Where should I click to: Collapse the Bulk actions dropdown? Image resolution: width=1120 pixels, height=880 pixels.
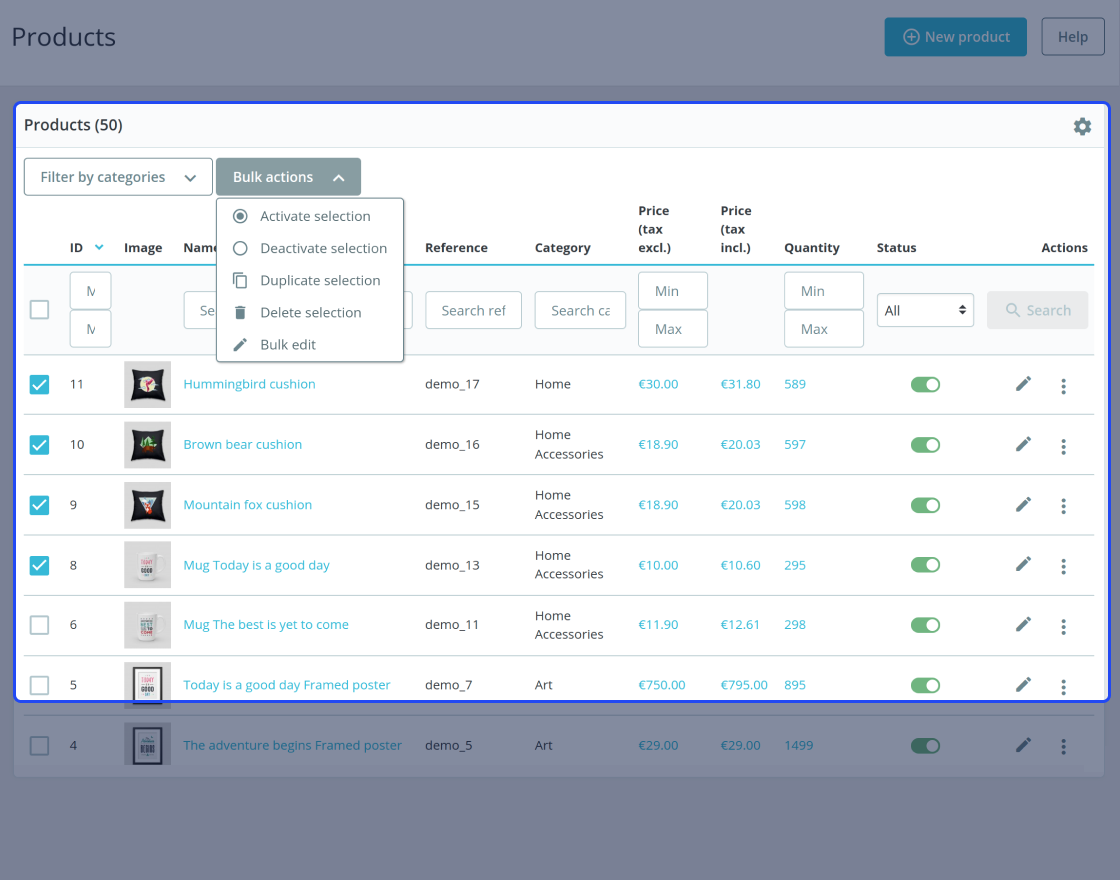pos(288,177)
